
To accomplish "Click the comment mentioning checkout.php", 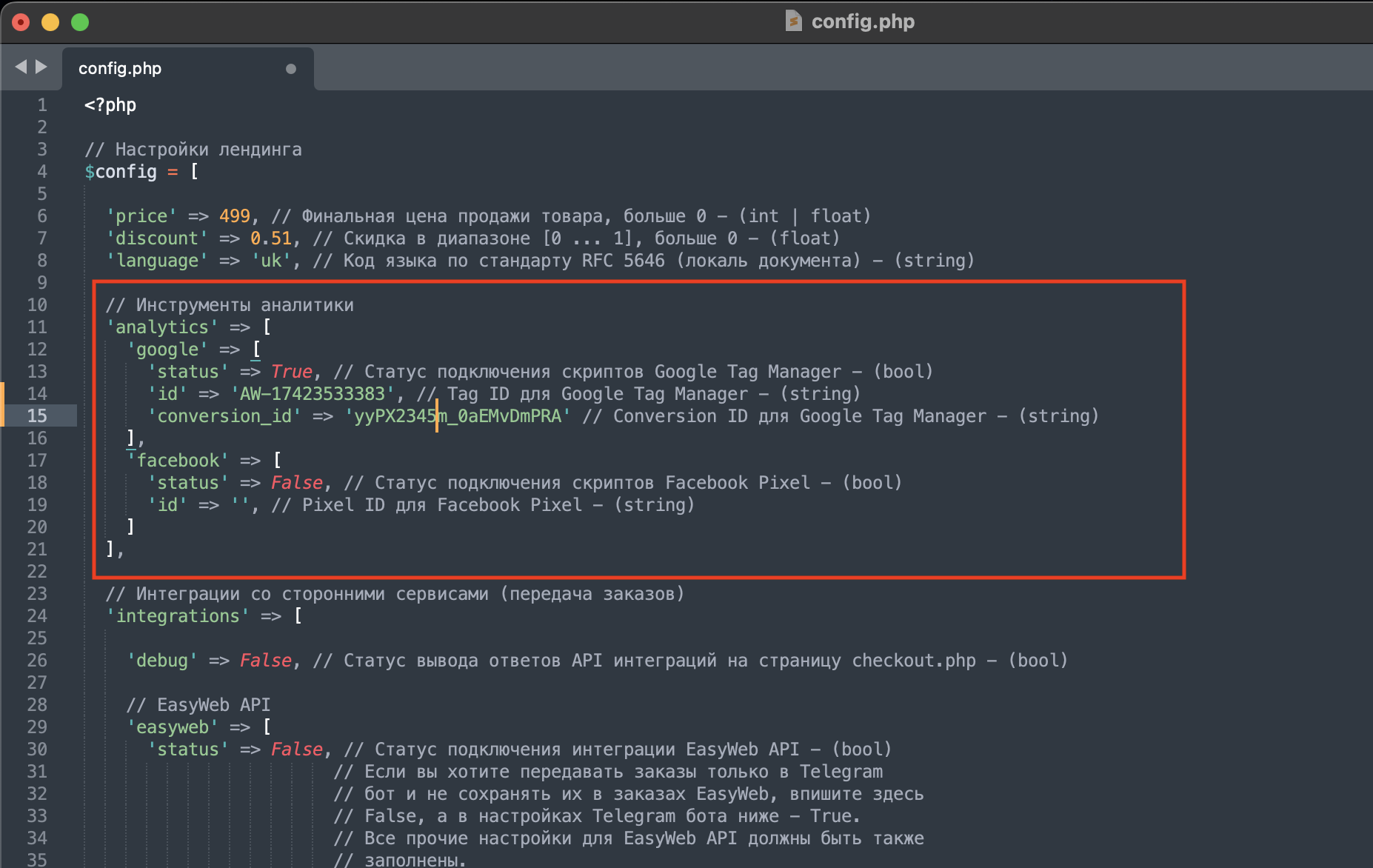I will [691, 661].
